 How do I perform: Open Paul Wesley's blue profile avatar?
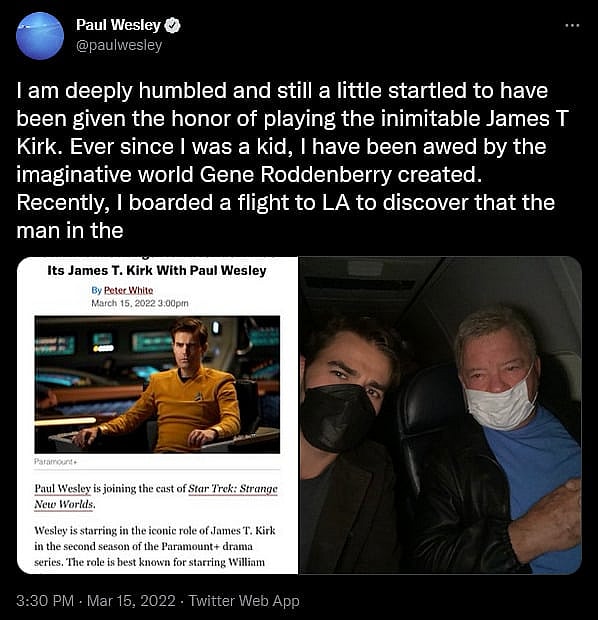coord(40,36)
